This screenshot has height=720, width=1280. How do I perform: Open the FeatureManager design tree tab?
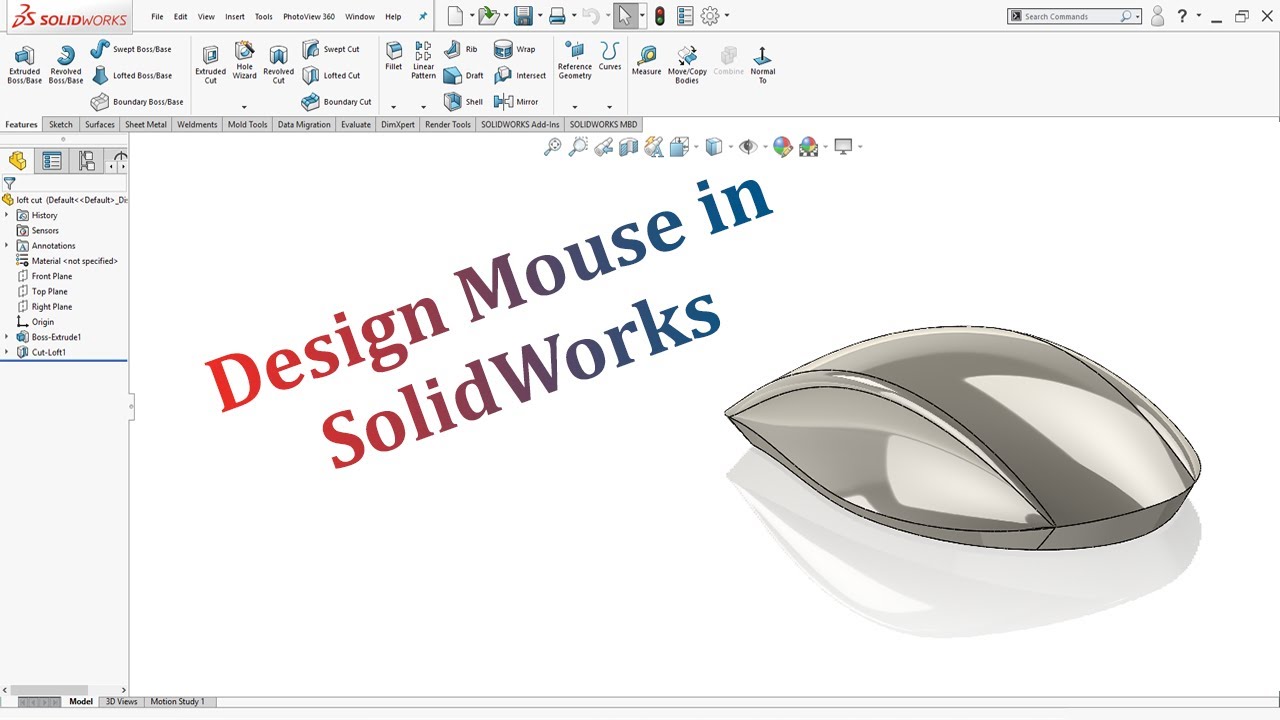tap(17, 161)
